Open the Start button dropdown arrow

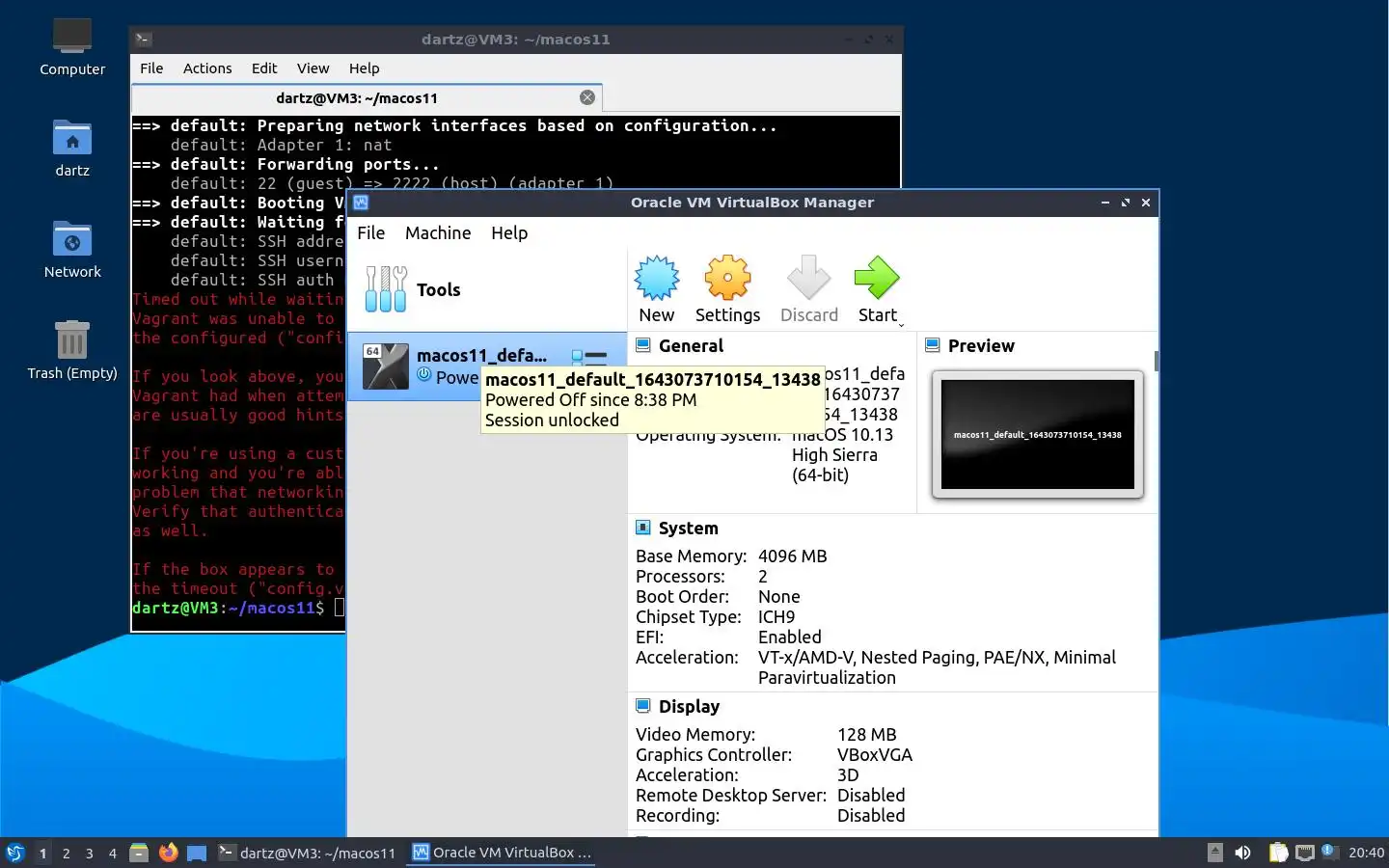[x=902, y=325]
